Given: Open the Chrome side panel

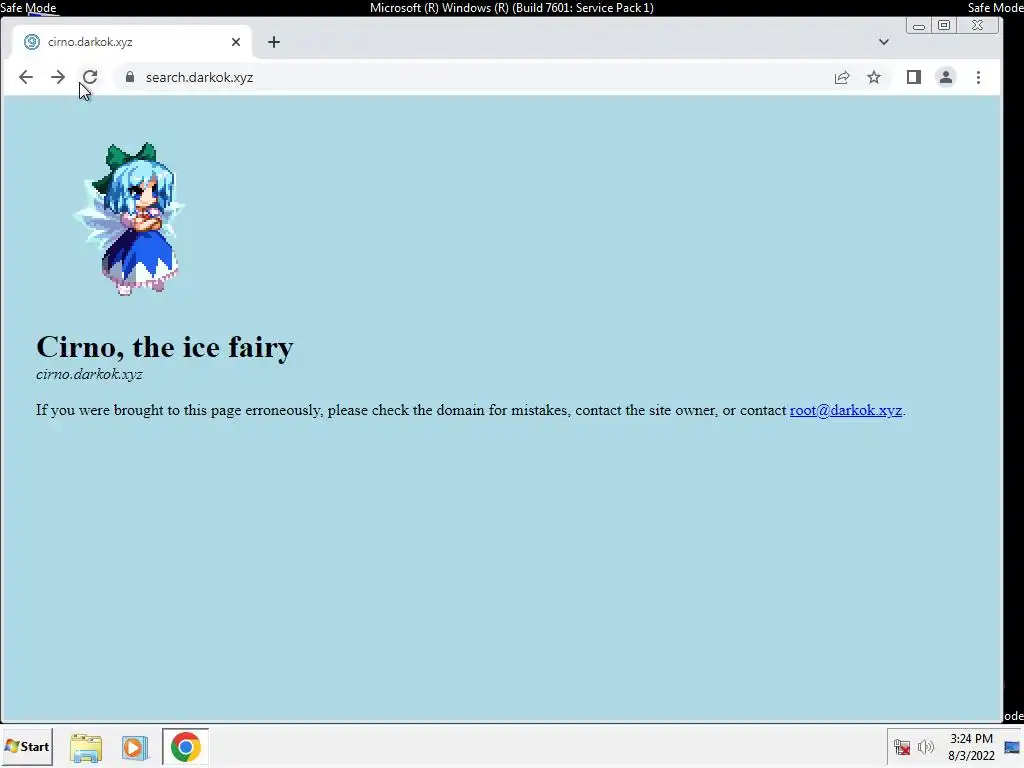Looking at the screenshot, I should 914,77.
